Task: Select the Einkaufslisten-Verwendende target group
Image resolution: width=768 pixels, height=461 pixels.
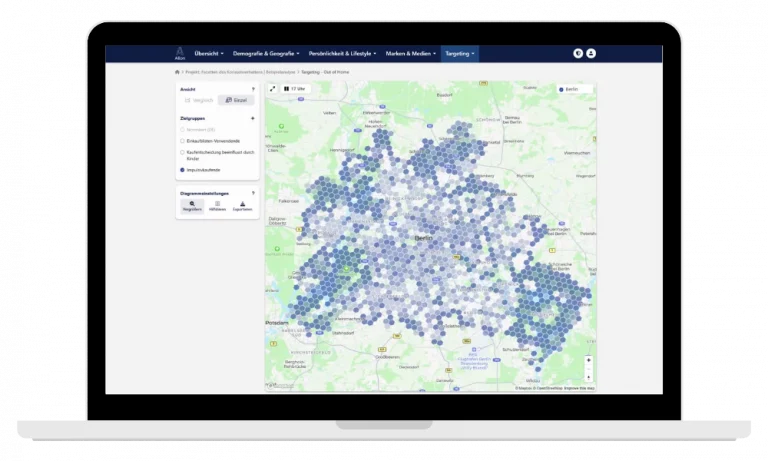Action: [183, 142]
